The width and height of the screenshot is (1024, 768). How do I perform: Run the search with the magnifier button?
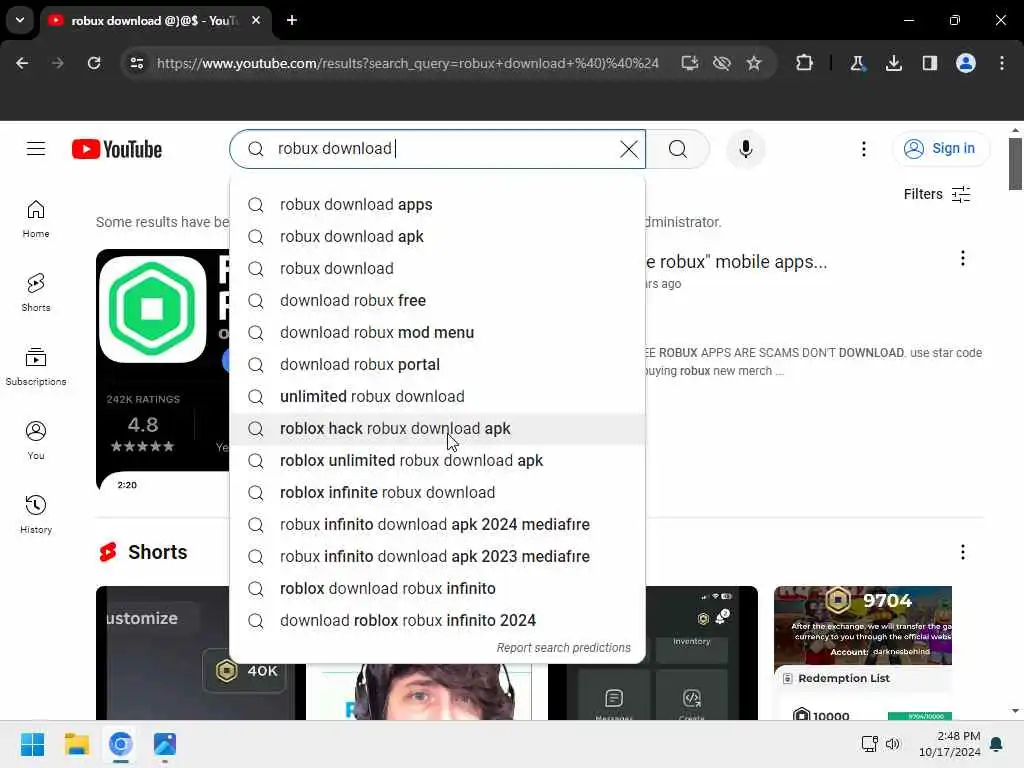click(678, 149)
